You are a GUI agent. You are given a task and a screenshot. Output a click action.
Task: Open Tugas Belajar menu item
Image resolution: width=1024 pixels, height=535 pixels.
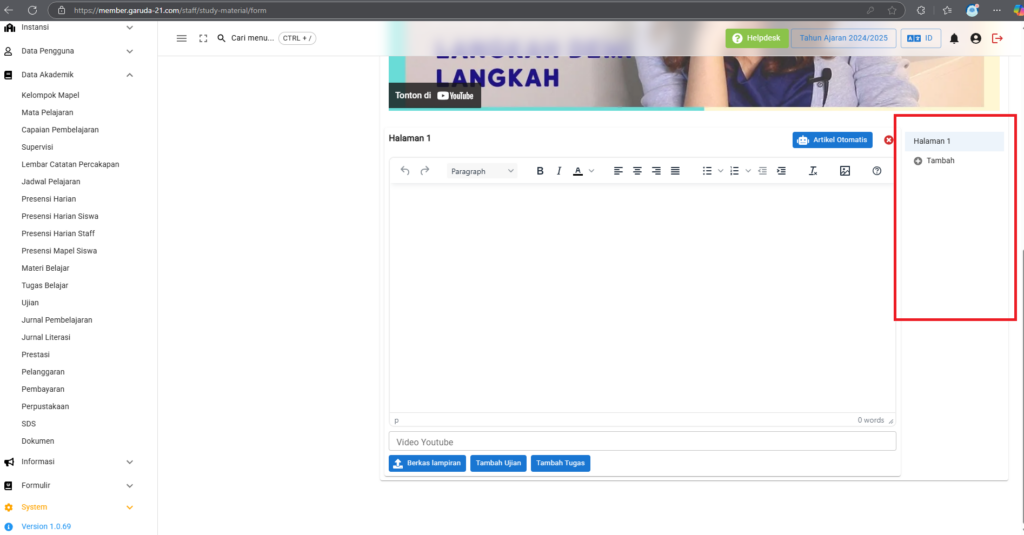44,285
